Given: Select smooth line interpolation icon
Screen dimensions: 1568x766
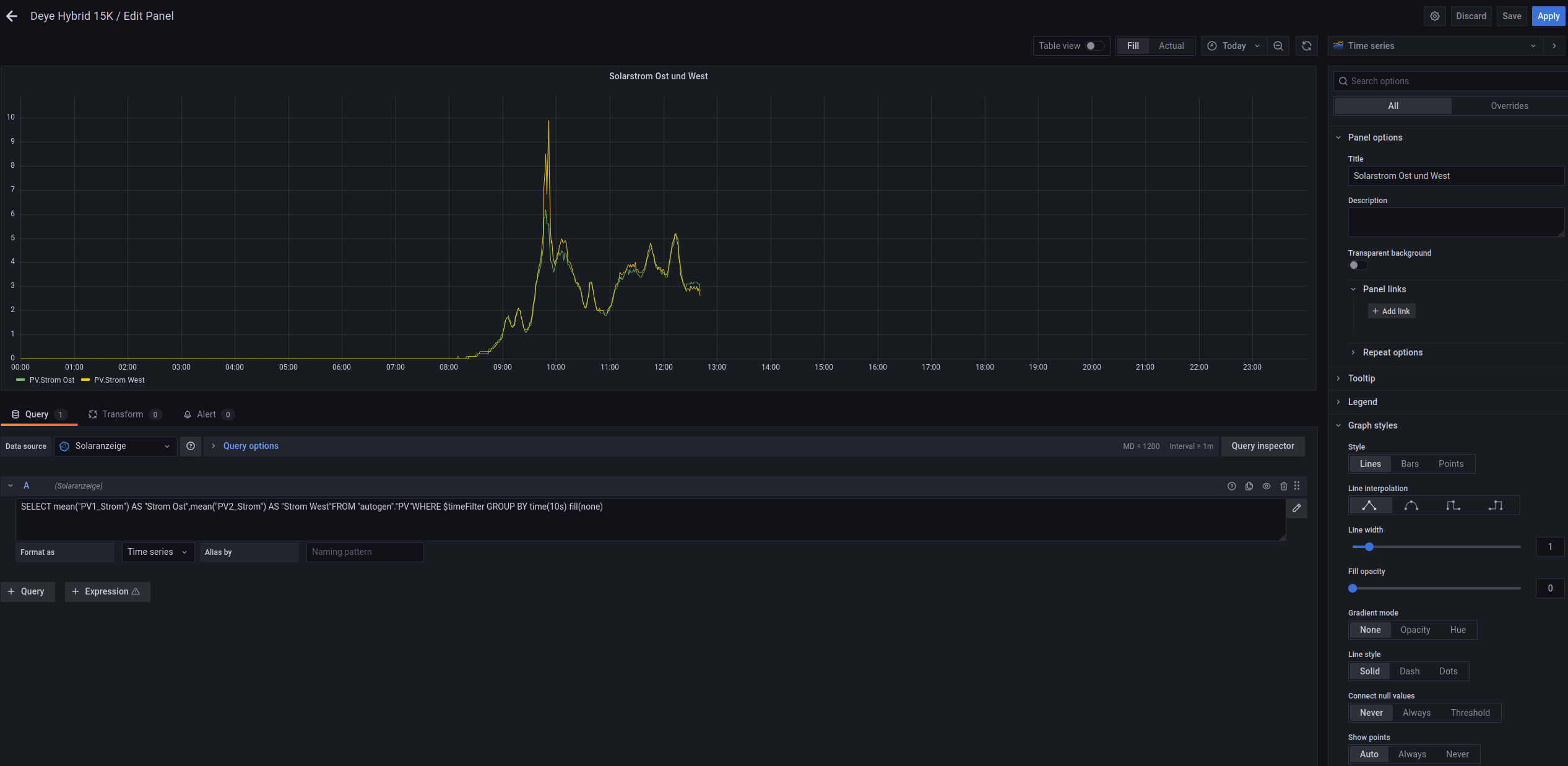Looking at the screenshot, I should click(x=1411, y=506).
